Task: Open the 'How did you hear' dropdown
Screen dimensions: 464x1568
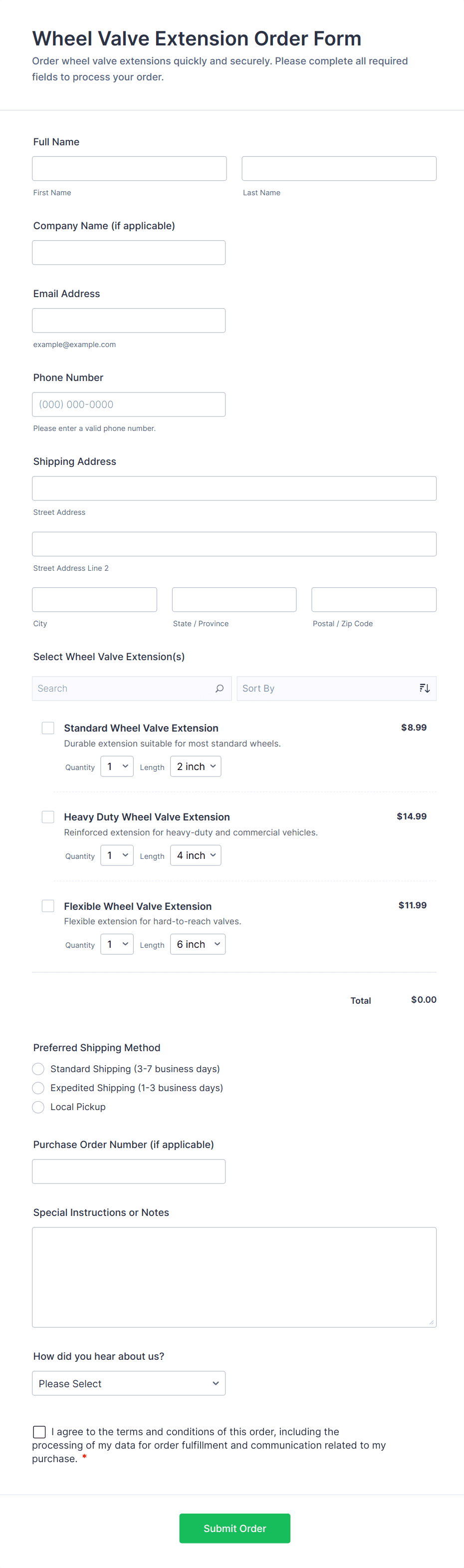Action: [128, 1383]
